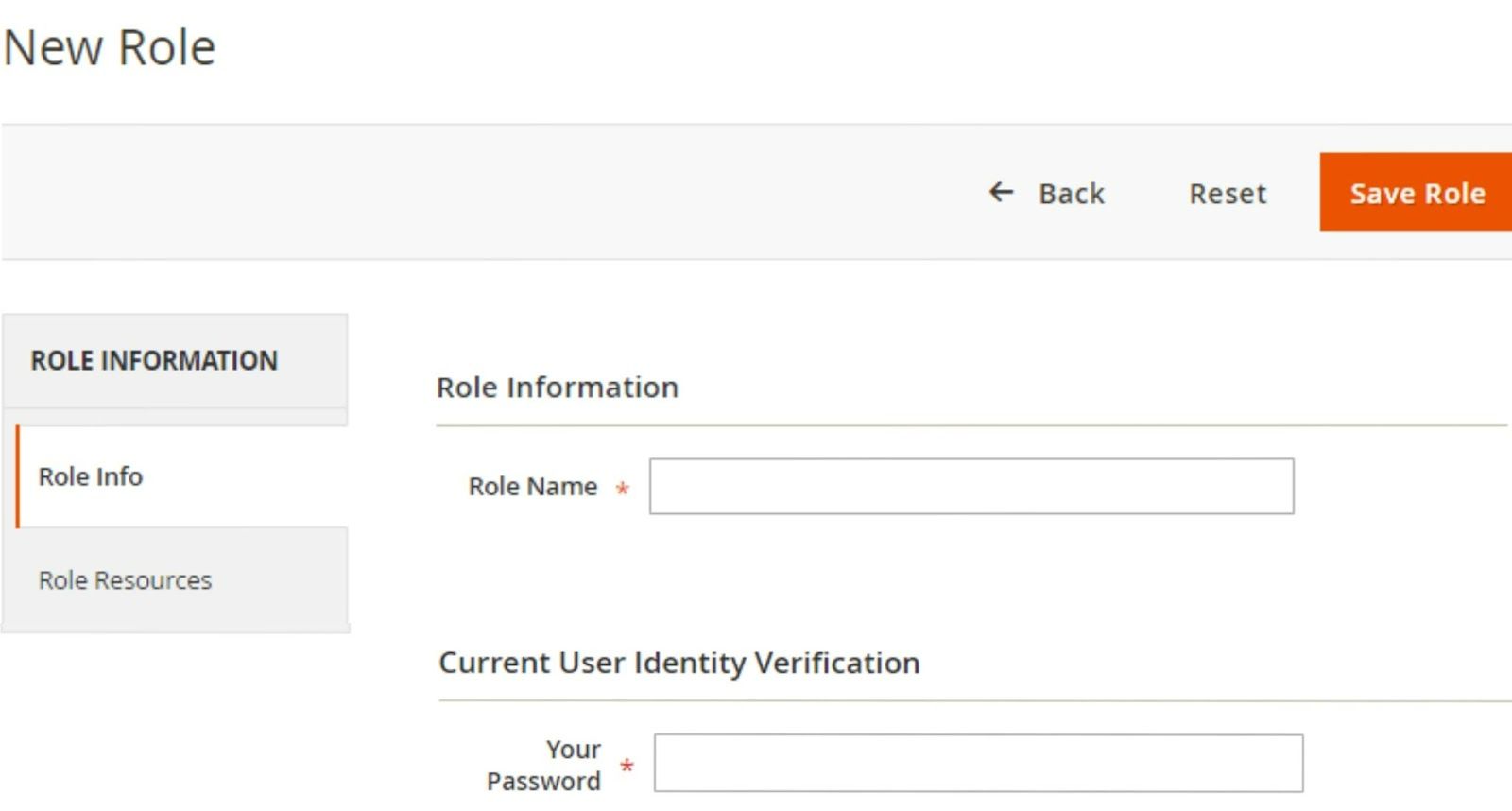Image resolution: width=1512 pixels, height=811 pixels.
Task: Click the Role Information section heading
Action: 558,388
